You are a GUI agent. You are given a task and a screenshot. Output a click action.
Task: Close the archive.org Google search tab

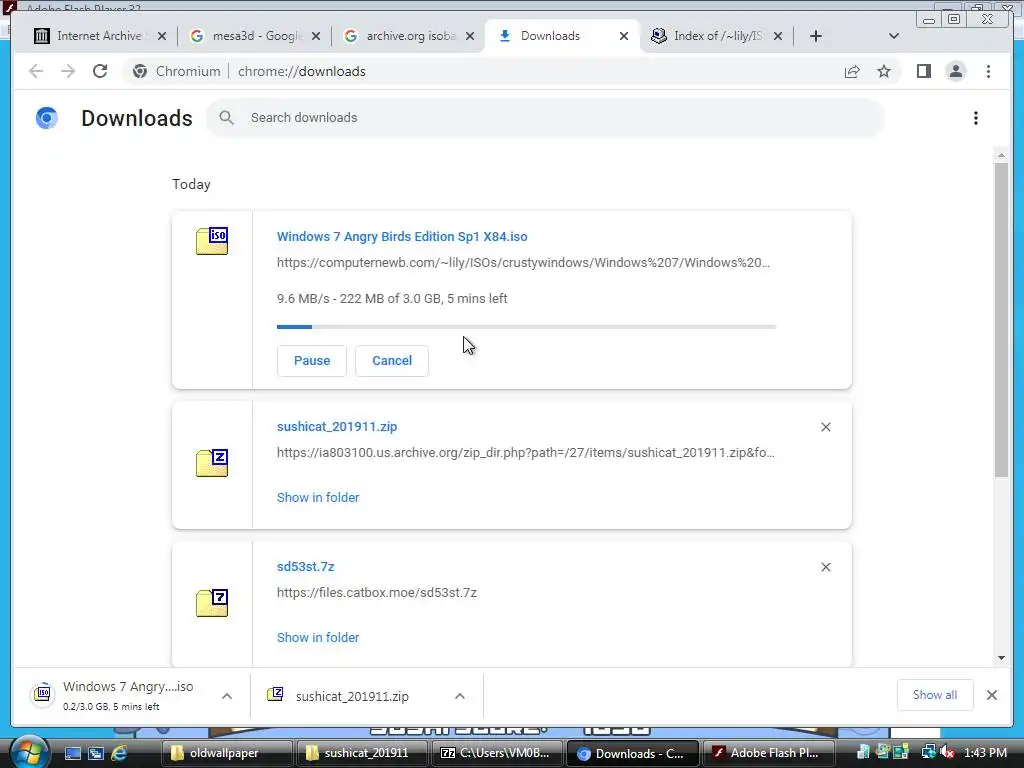[470, 36]
